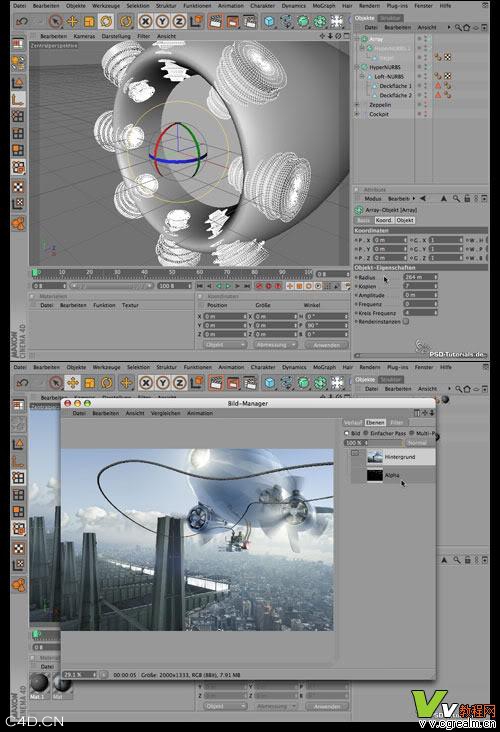Switch to the Ebenen tab in Bild-Manager
Screen dimensions: 500x732
coord(375,422)
